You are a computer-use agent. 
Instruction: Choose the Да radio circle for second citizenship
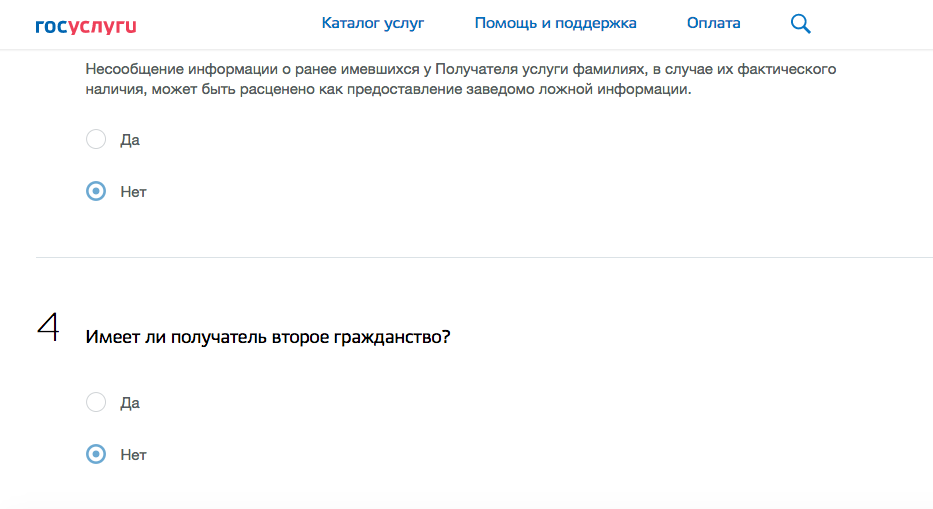tap(96, 402)
